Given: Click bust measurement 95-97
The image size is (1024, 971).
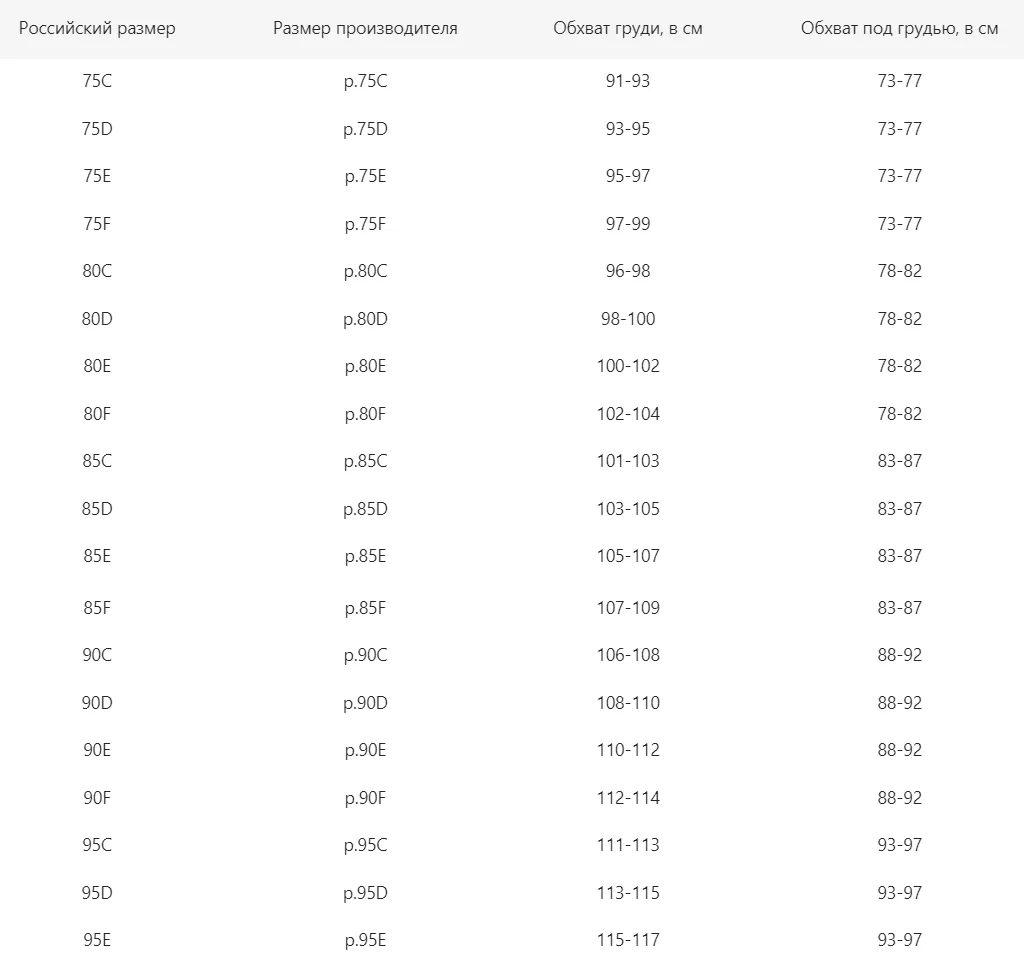Looking at the screenshot, I should pos(628,176).
